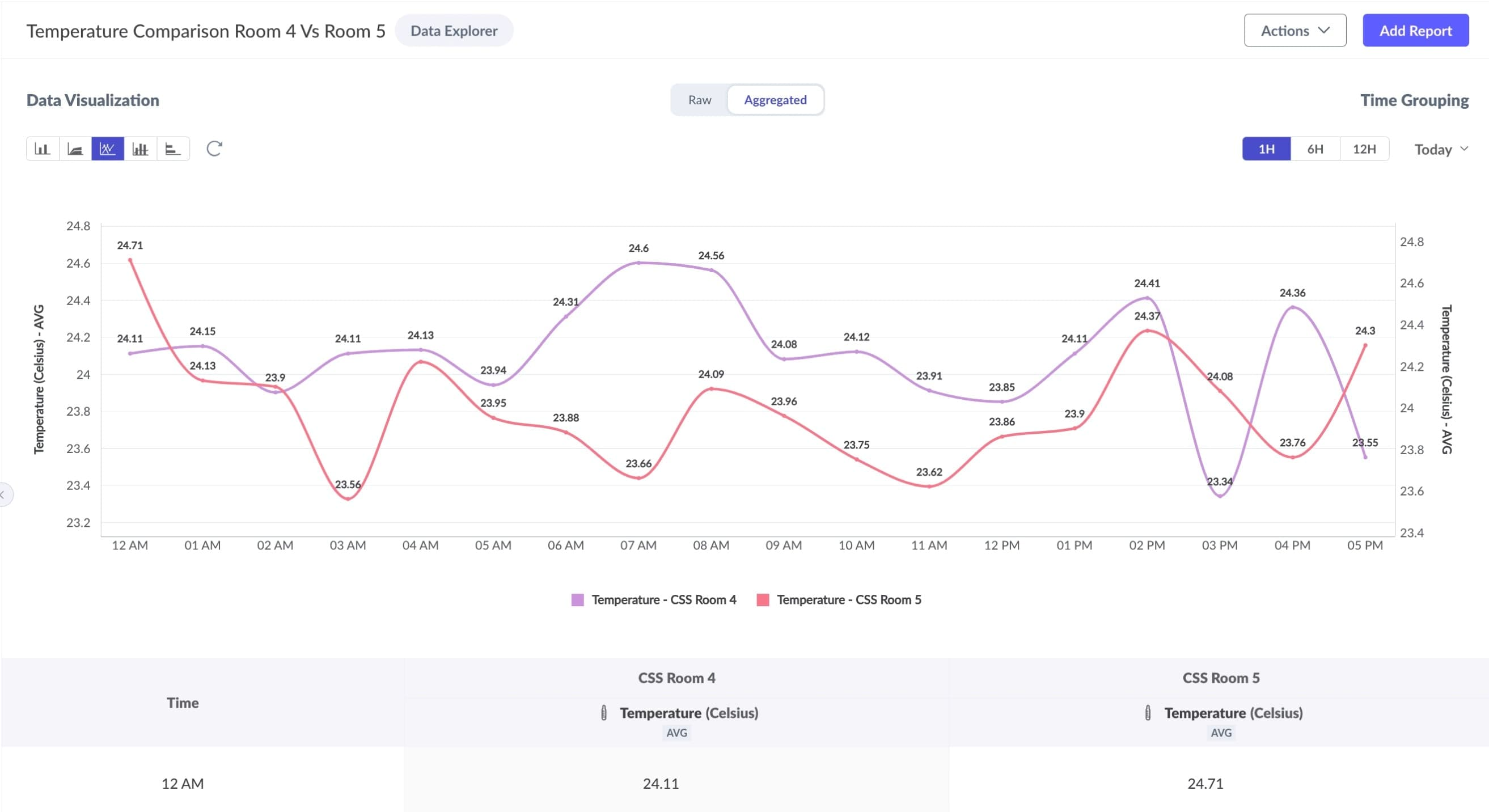Image resolution: width=1489 pixels, height=812 pixels.
Task: Refresh the chart data
Action: click(214, 149)
